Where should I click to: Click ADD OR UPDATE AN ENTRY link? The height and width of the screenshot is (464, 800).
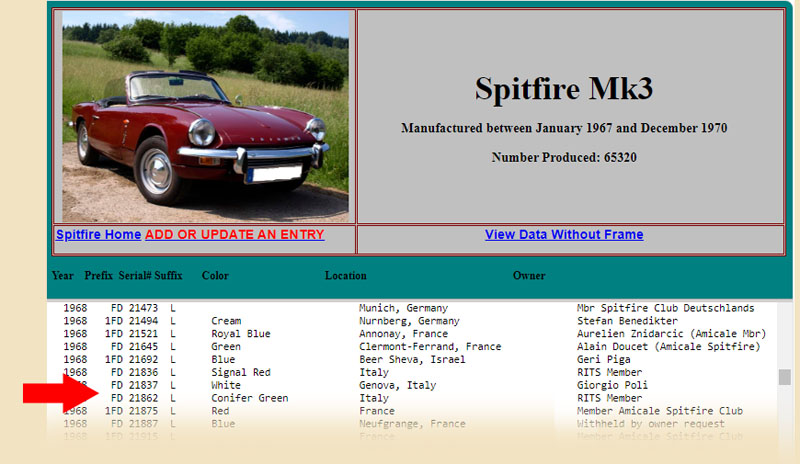[x=234, y=235]
